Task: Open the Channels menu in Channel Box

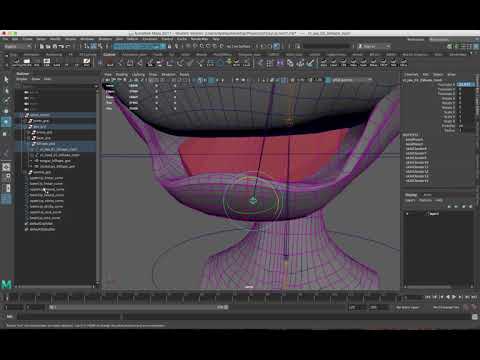Action: pos(411,74)
